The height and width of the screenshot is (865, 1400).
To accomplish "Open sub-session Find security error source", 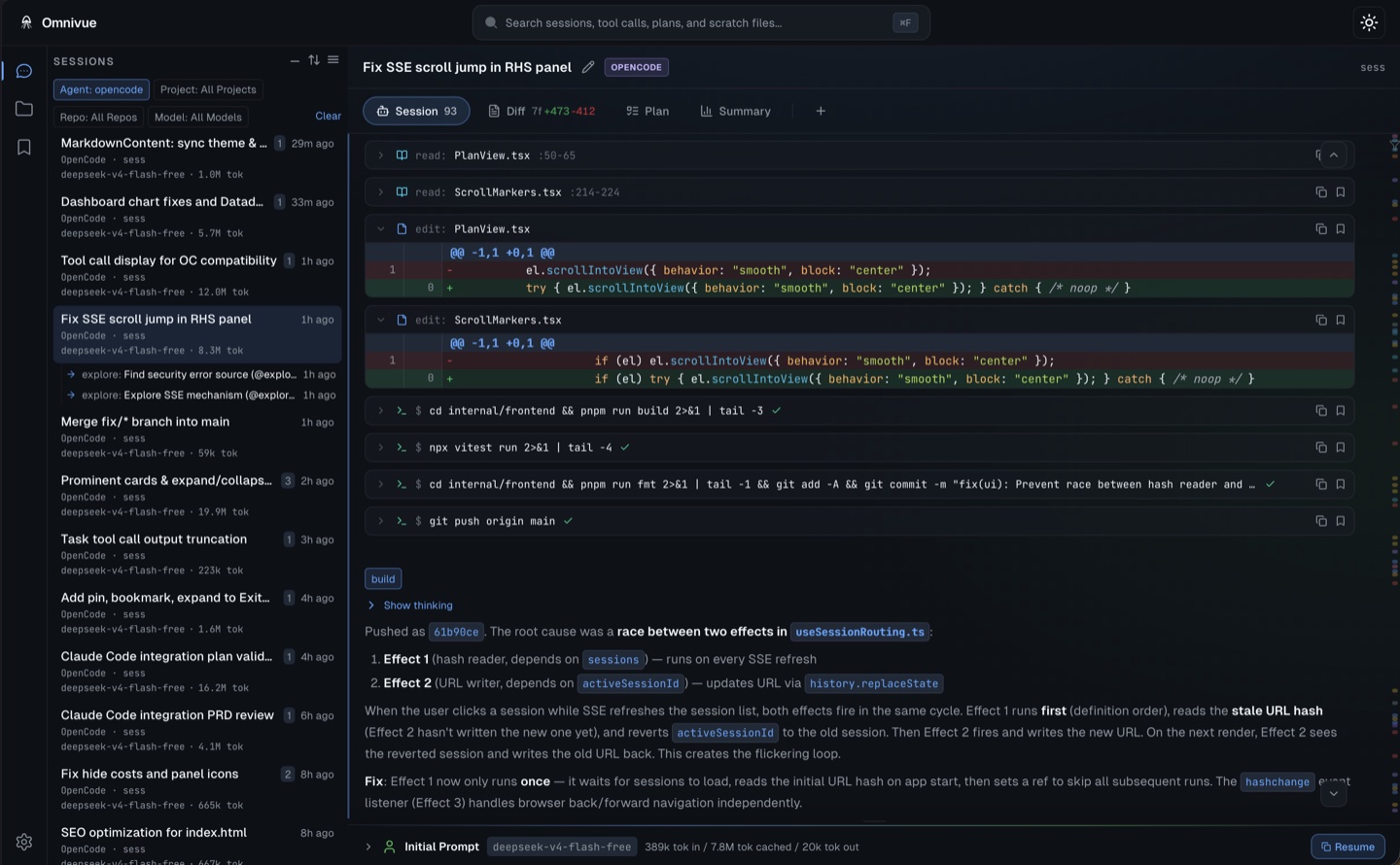I will coord(200,375).
